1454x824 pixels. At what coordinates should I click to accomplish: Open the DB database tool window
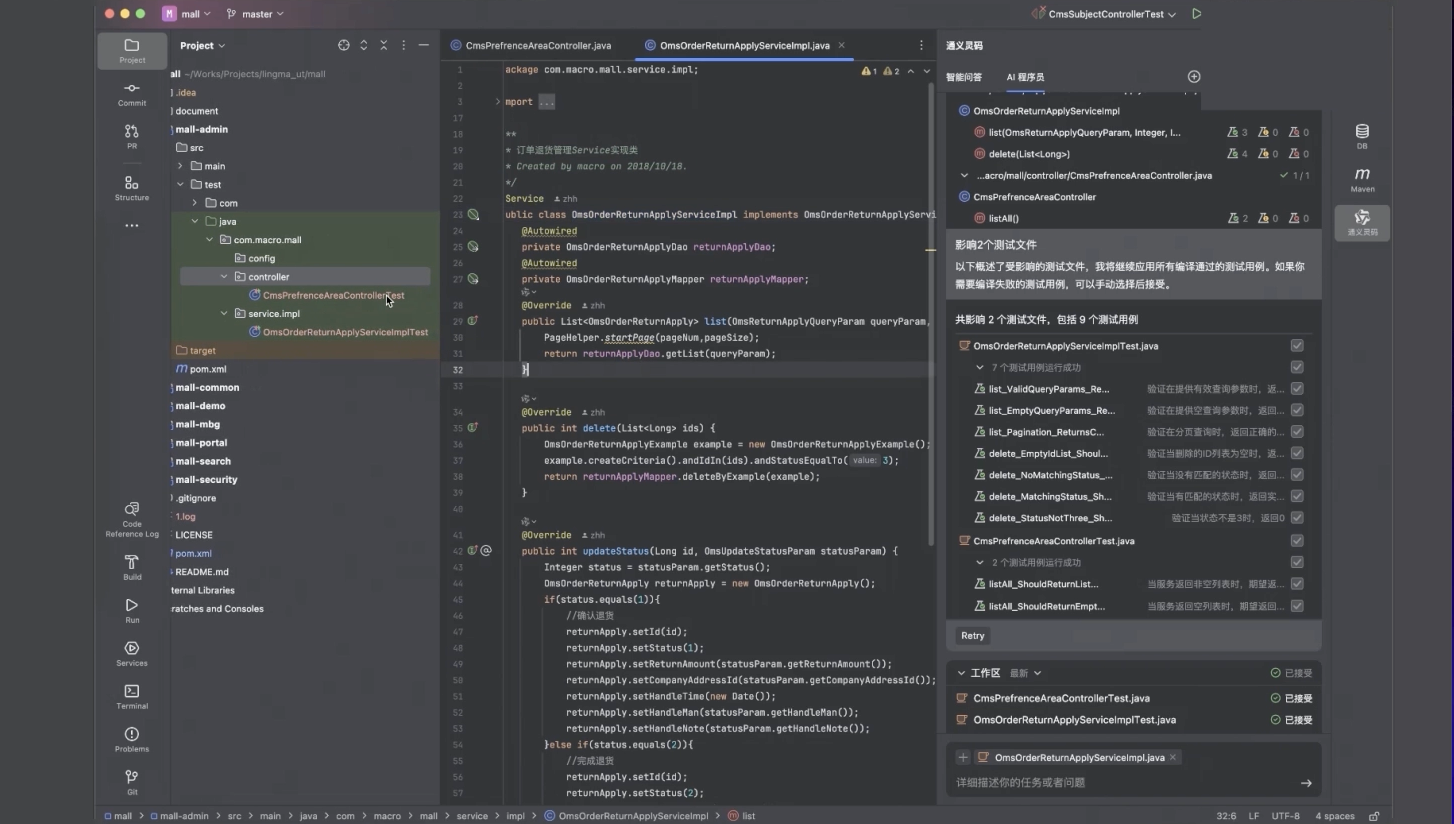coord(1362,136)
